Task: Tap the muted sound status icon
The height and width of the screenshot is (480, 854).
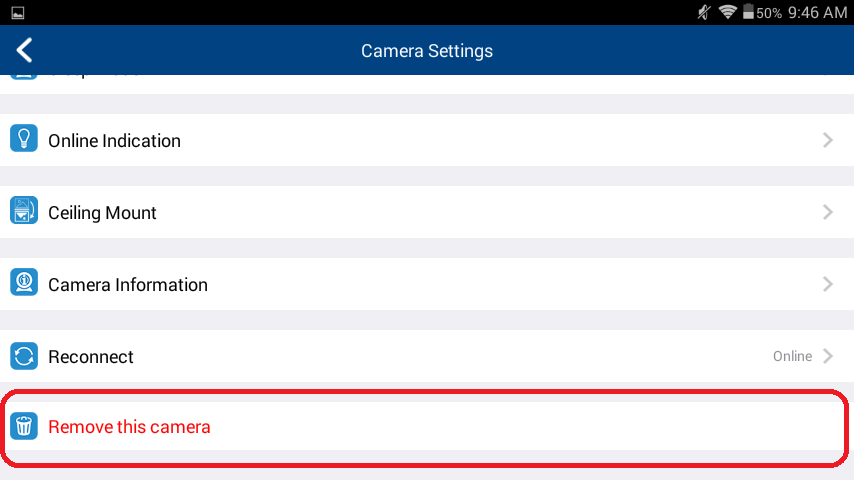Action: click(x=704, y=12)
